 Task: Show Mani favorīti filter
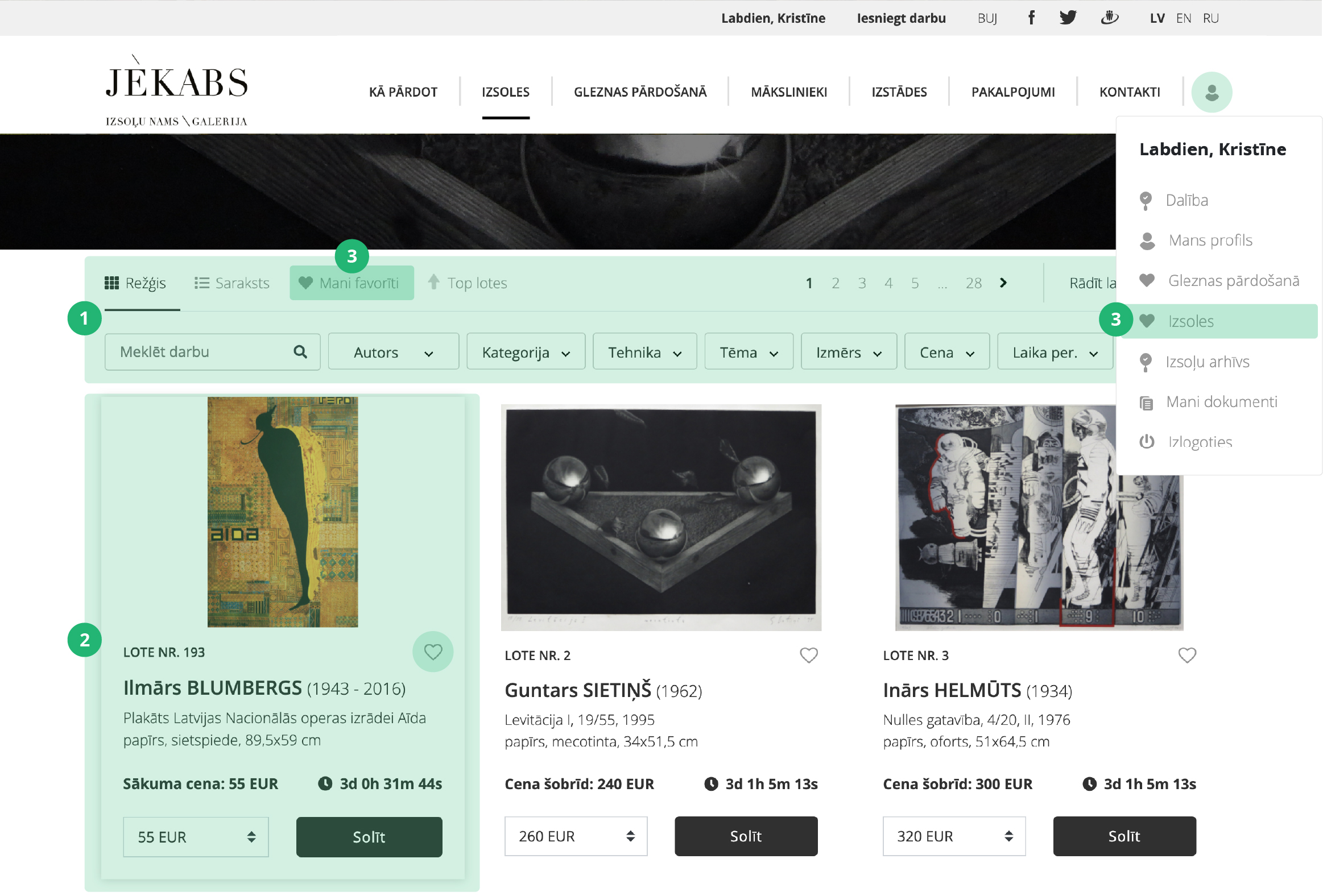352,283
